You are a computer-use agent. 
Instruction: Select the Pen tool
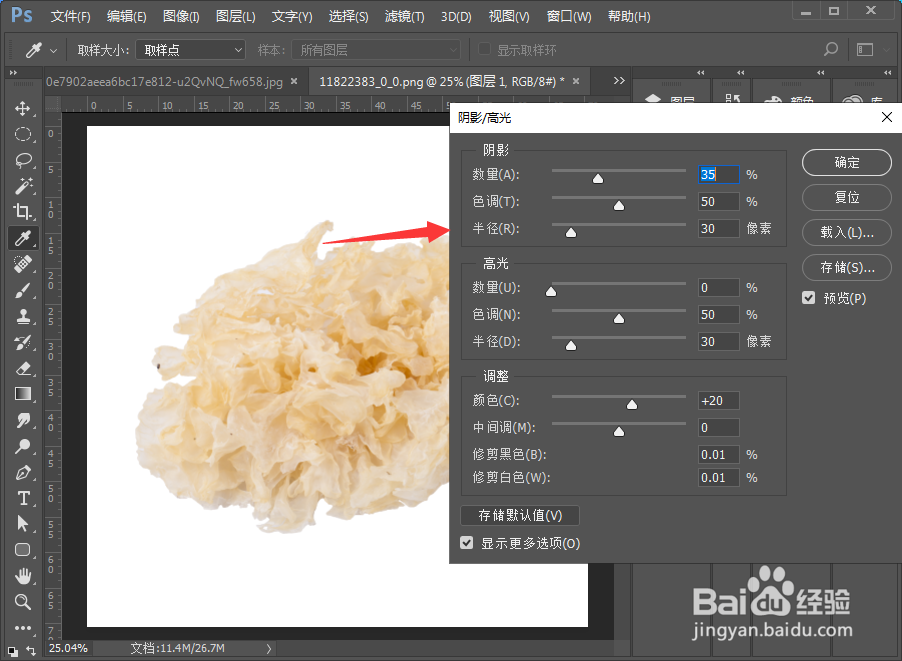tap(23, 472)
